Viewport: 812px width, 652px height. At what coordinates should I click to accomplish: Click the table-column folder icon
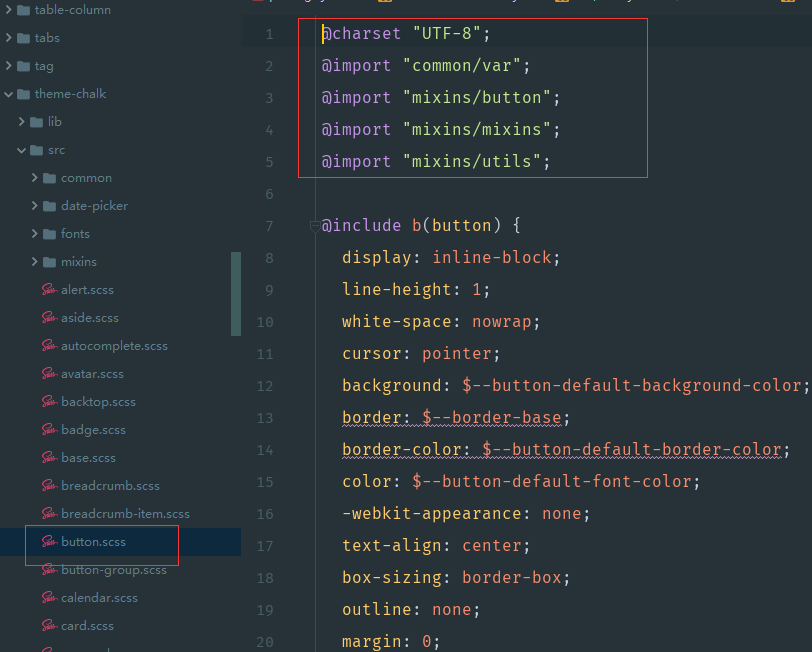tap(23, 10)
